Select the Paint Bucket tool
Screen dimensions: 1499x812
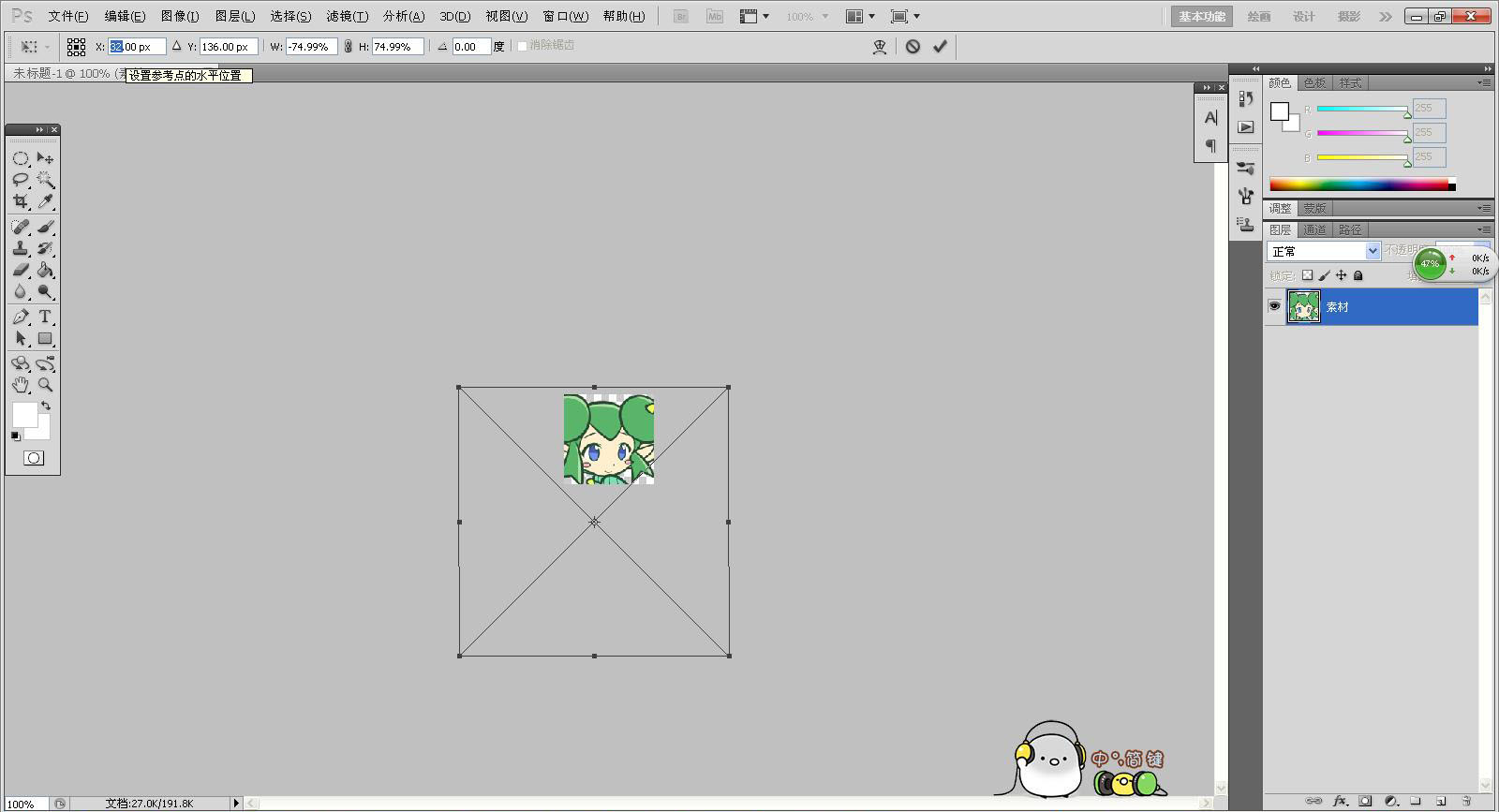[45, 270]
